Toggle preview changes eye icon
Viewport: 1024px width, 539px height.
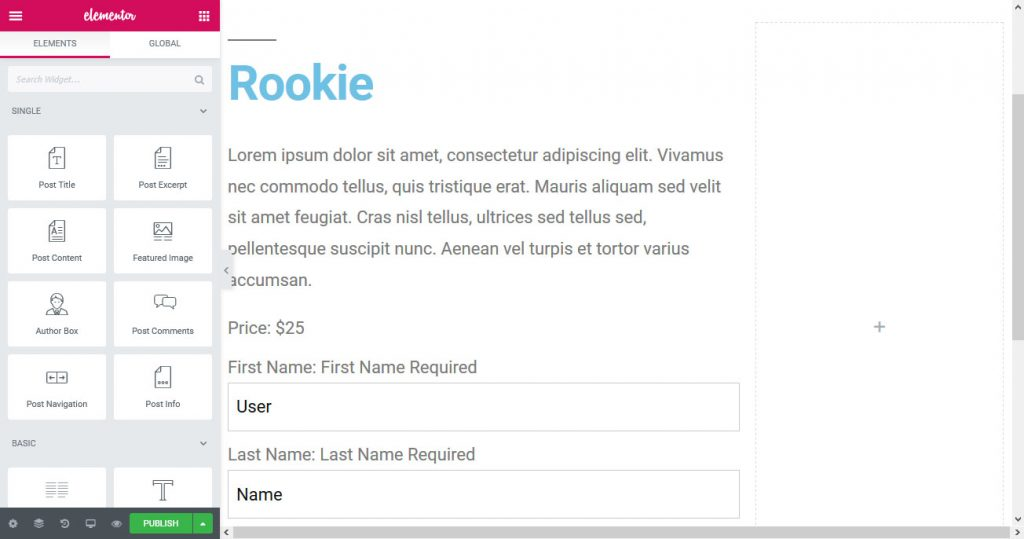coord(117,523)
